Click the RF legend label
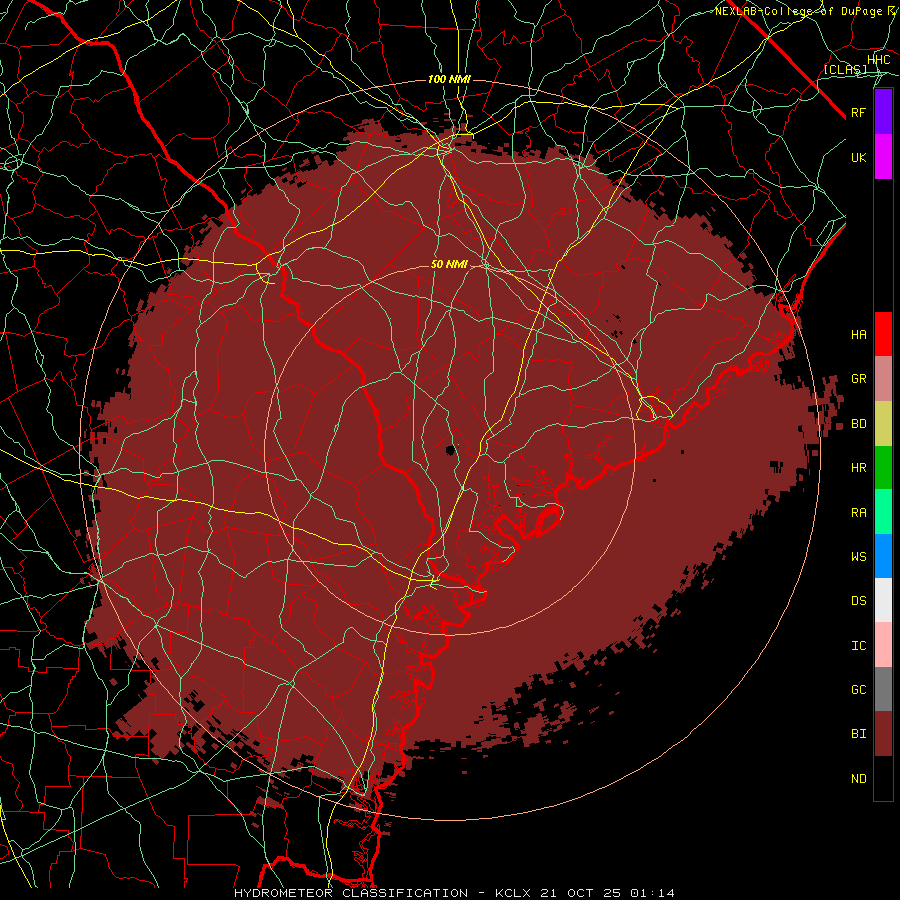The height and width of the screenshot is (900, 900). coord(858,112)
